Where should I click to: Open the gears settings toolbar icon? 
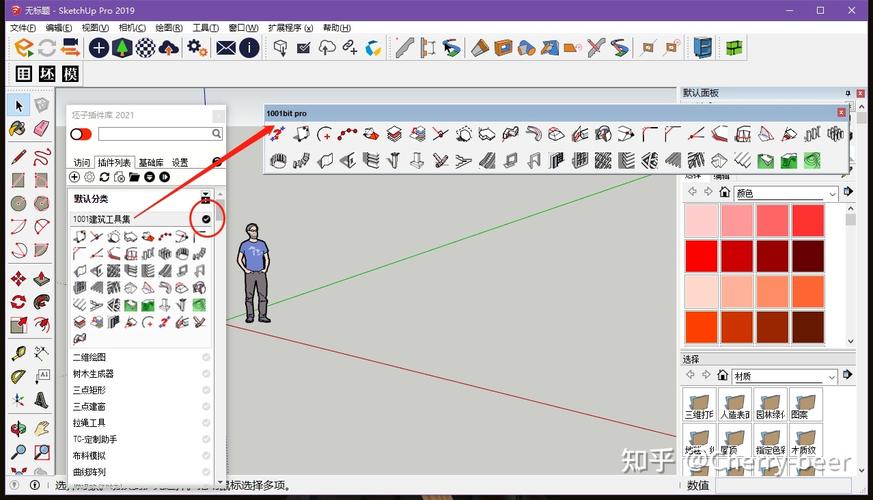tap(197, 48)
